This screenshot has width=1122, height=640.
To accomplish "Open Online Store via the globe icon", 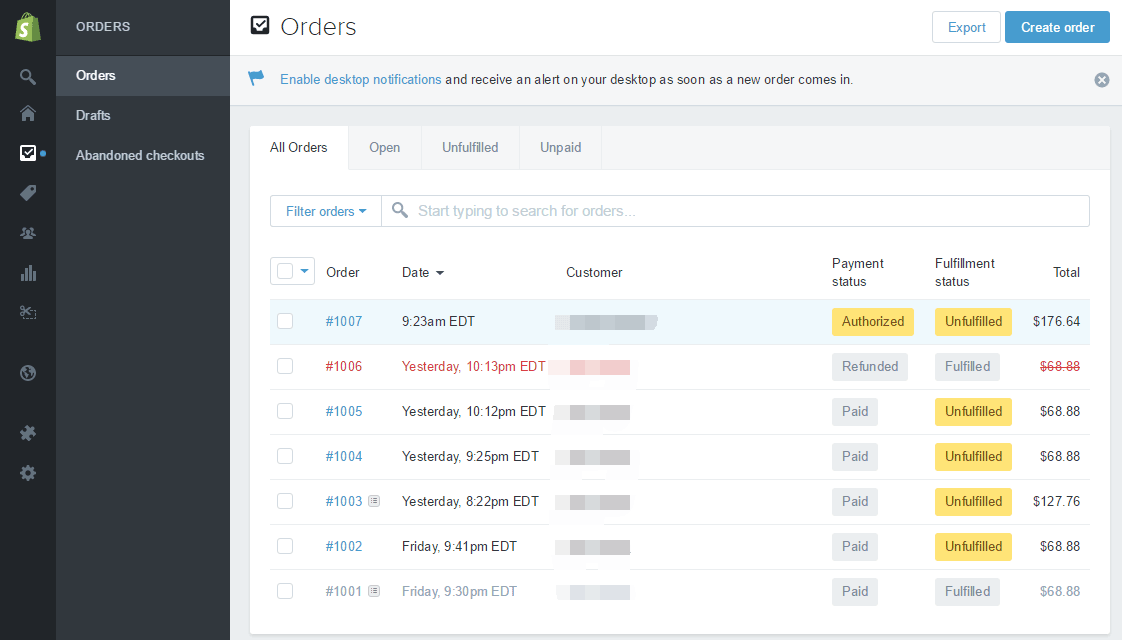I will click(x=28, y=373).
